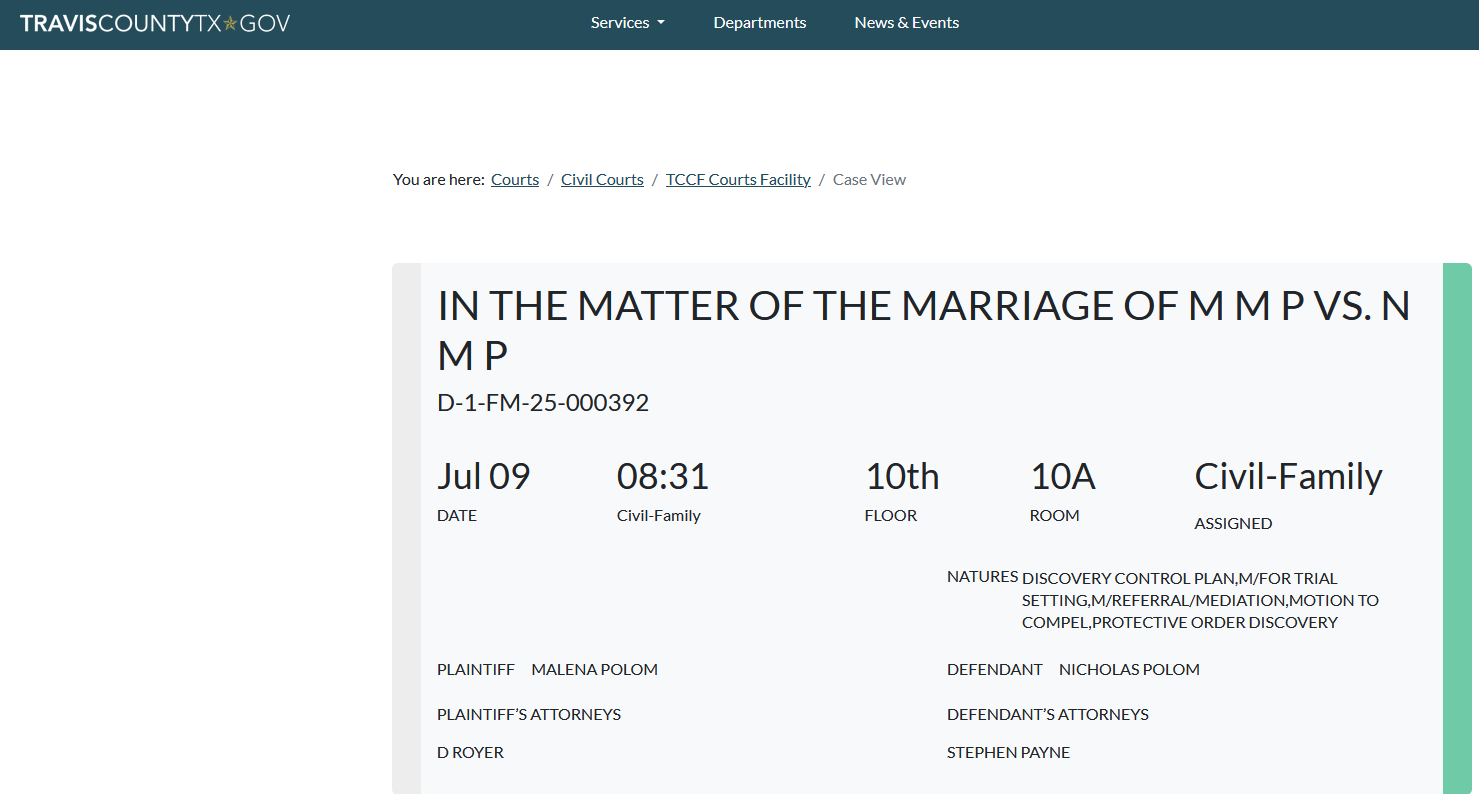Click the Civil-Family label under 08:31
Screen dimensions: 1479x794
(659, 516)
